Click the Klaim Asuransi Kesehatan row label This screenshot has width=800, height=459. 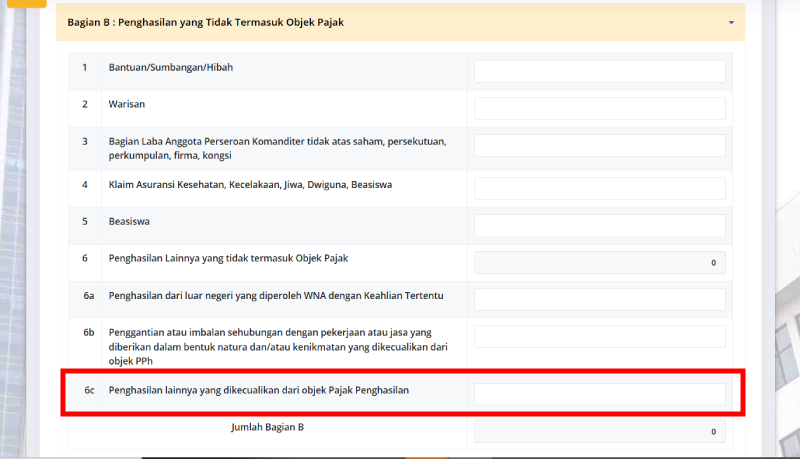(x=250, y=185)
